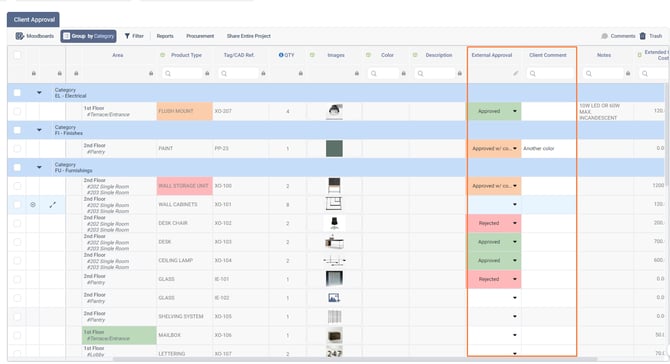This screenshot has width=670, height=364.
Task: Click the lock icon in Area column
Action: pyautogui.click(x=151, y=73)
